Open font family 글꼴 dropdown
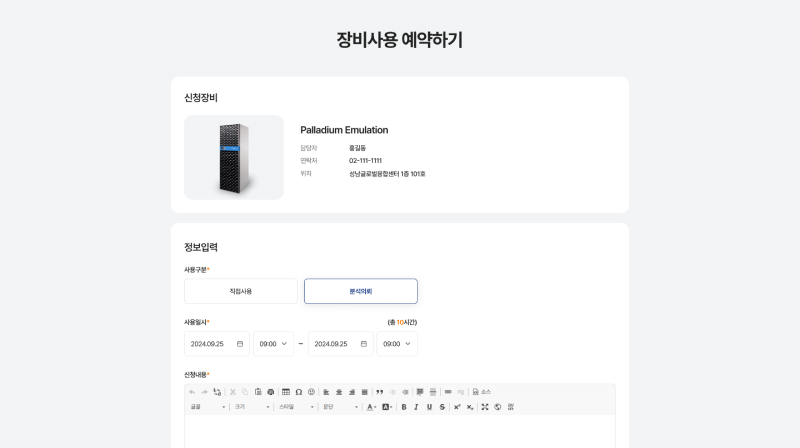This screenshot has width=800, height=448. pos(207,407)
